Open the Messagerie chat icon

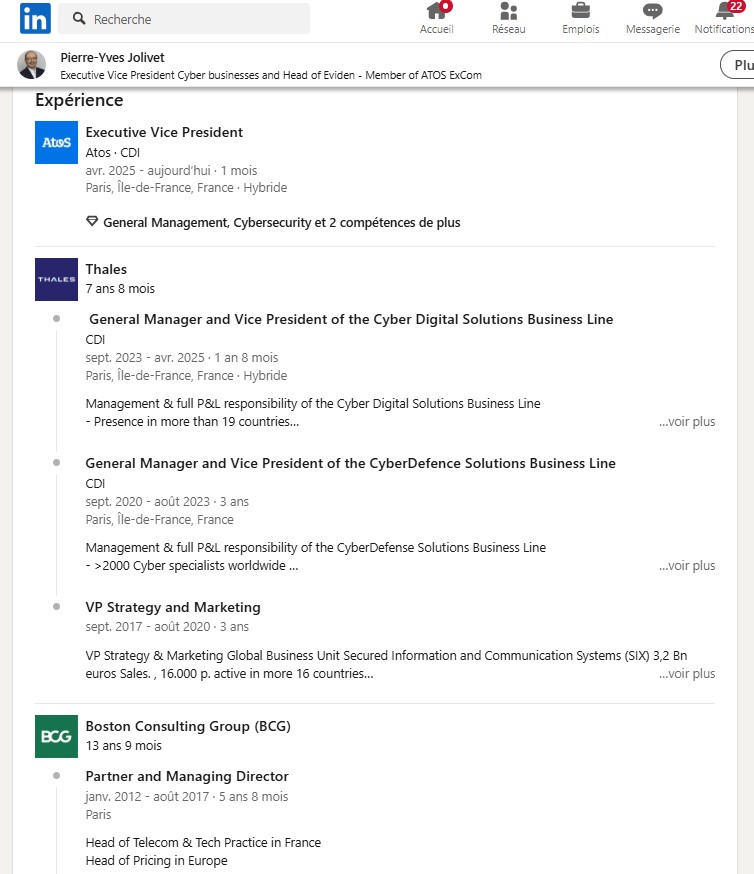pos(653,11)
